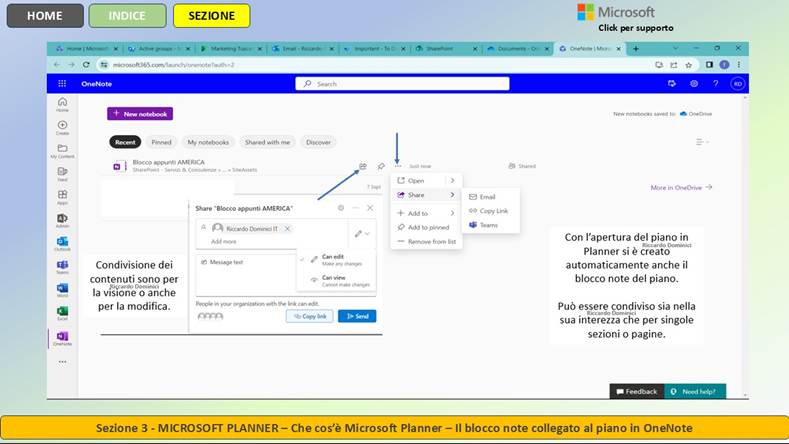Follow the More in OneDrive link
The width and height of the screenshot is (789, 444).
point(681,187)
